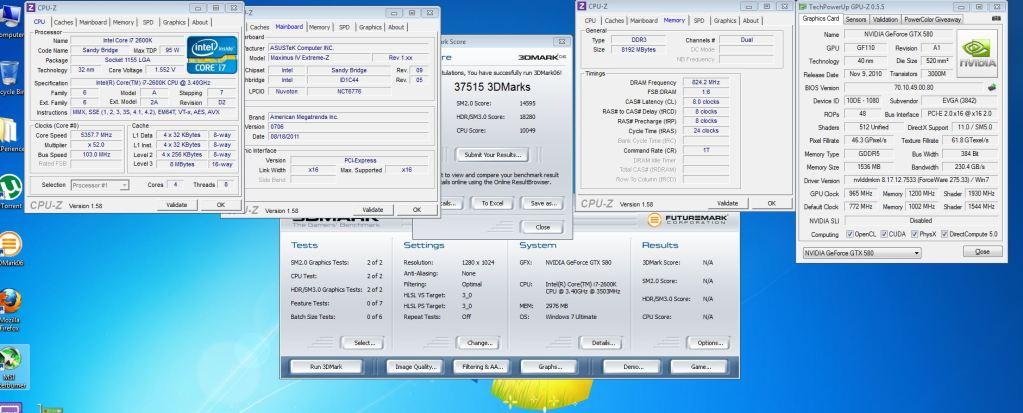Viewport: 1023px width, 413px height.
Task: Open the uTorrent desktop shortcut
Action: click(10, 191)
